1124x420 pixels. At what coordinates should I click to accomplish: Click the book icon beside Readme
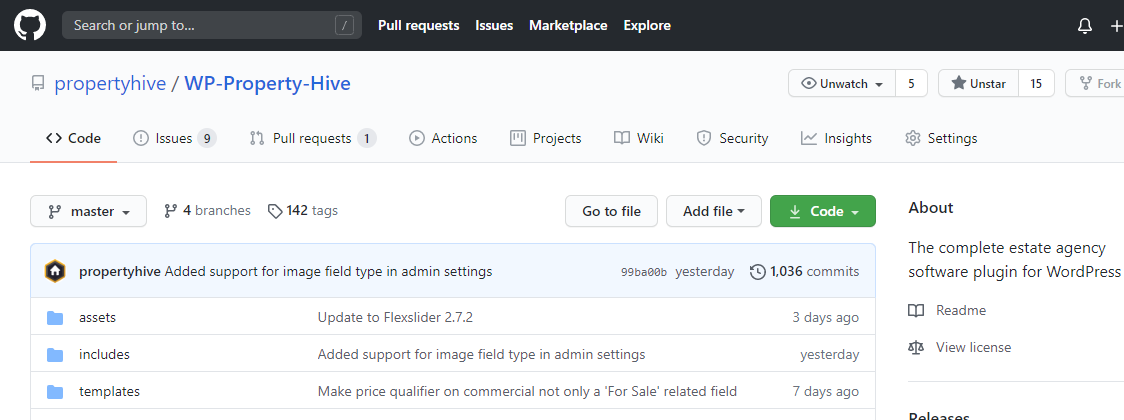(x=916, y=311)
